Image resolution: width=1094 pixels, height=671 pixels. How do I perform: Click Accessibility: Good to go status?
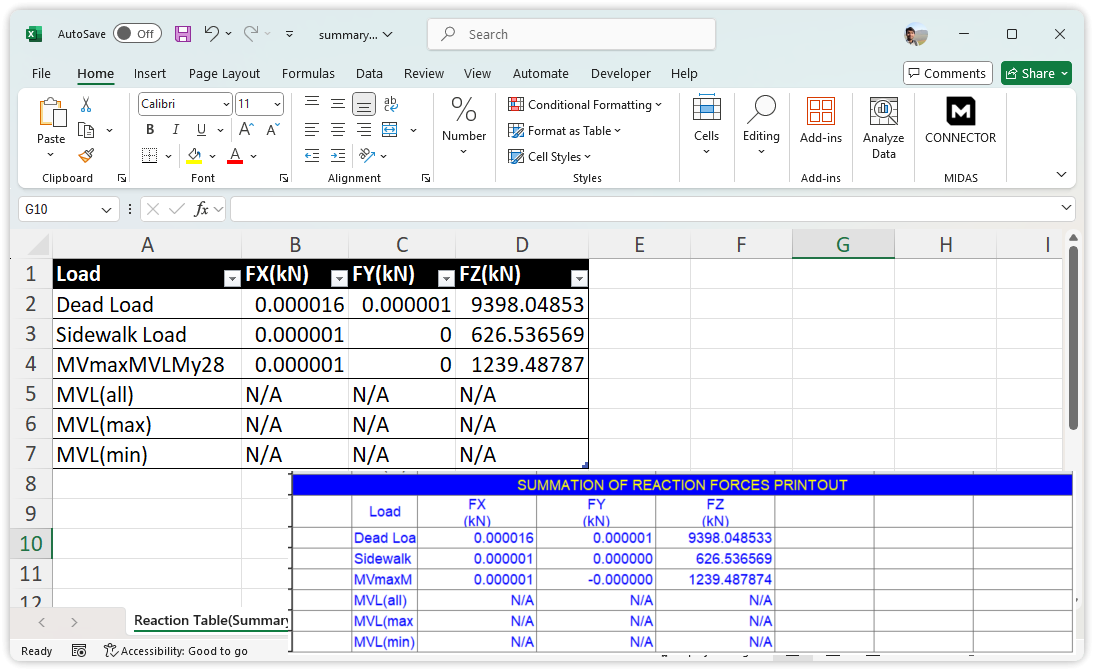pyautogui.click(x=176, y=651)
